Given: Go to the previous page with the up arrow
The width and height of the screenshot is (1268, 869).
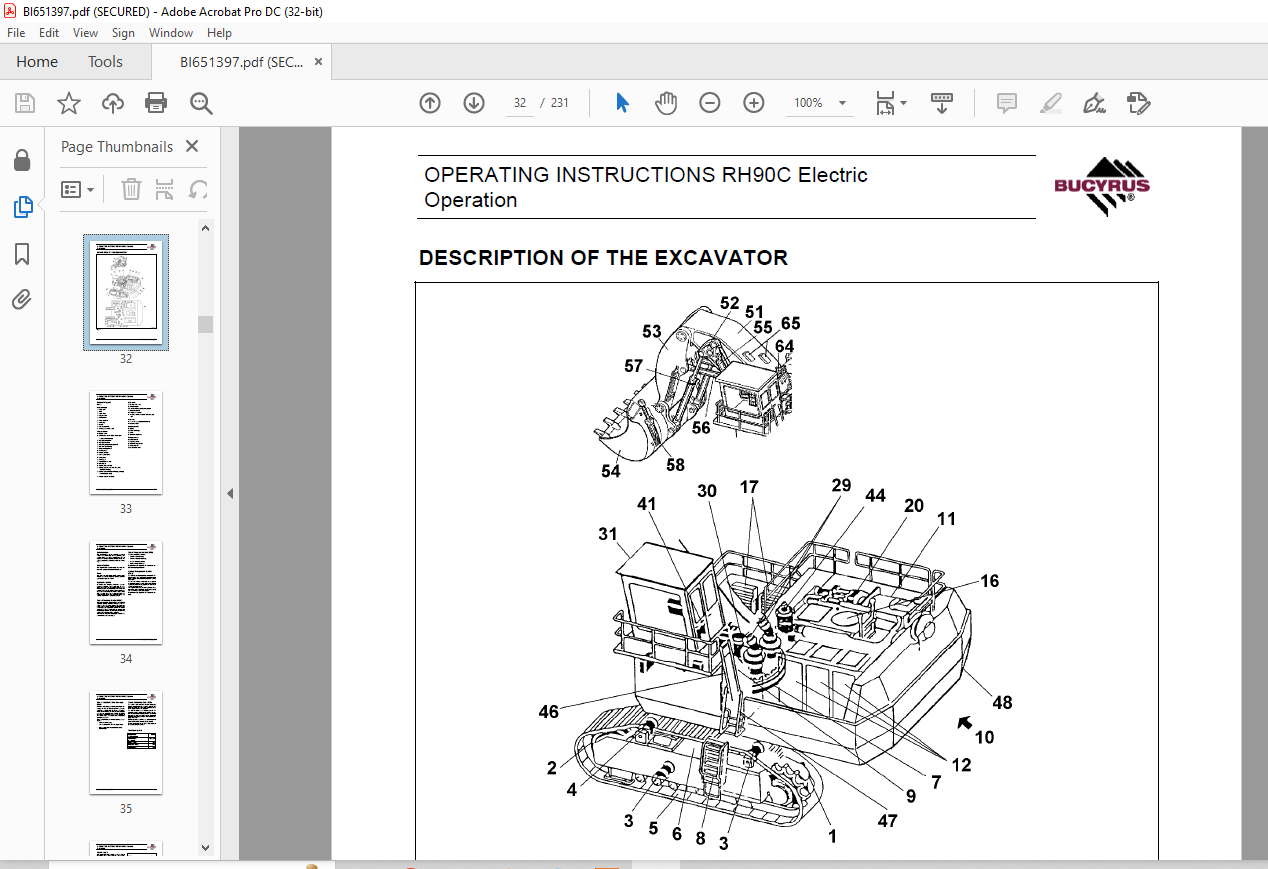Looking at the screenshot, I should (x=430, y=103).
